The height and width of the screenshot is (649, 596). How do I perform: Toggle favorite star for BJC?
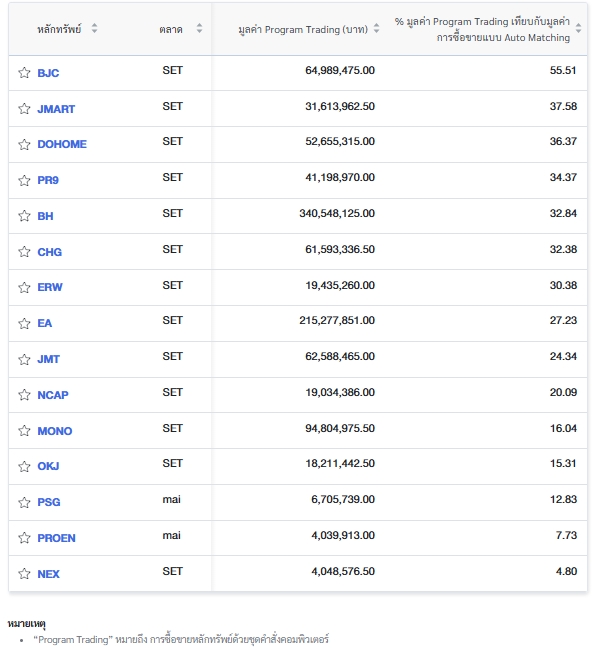coord(24,73)
